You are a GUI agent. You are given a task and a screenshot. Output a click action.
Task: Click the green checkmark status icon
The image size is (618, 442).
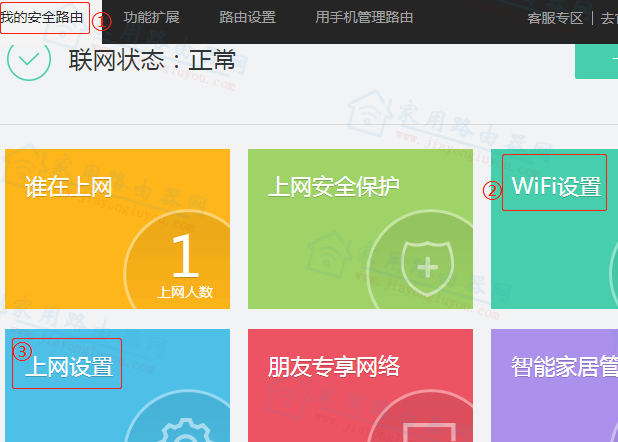pos(29,58)
